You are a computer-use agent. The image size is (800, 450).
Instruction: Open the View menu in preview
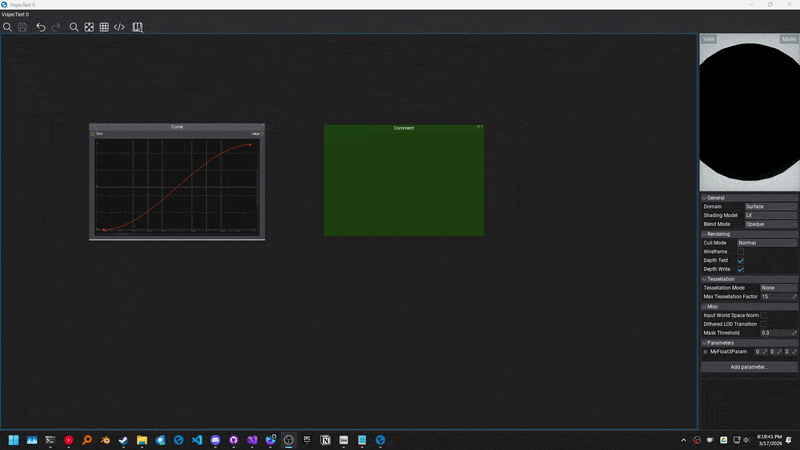click(x=709, y=39)
